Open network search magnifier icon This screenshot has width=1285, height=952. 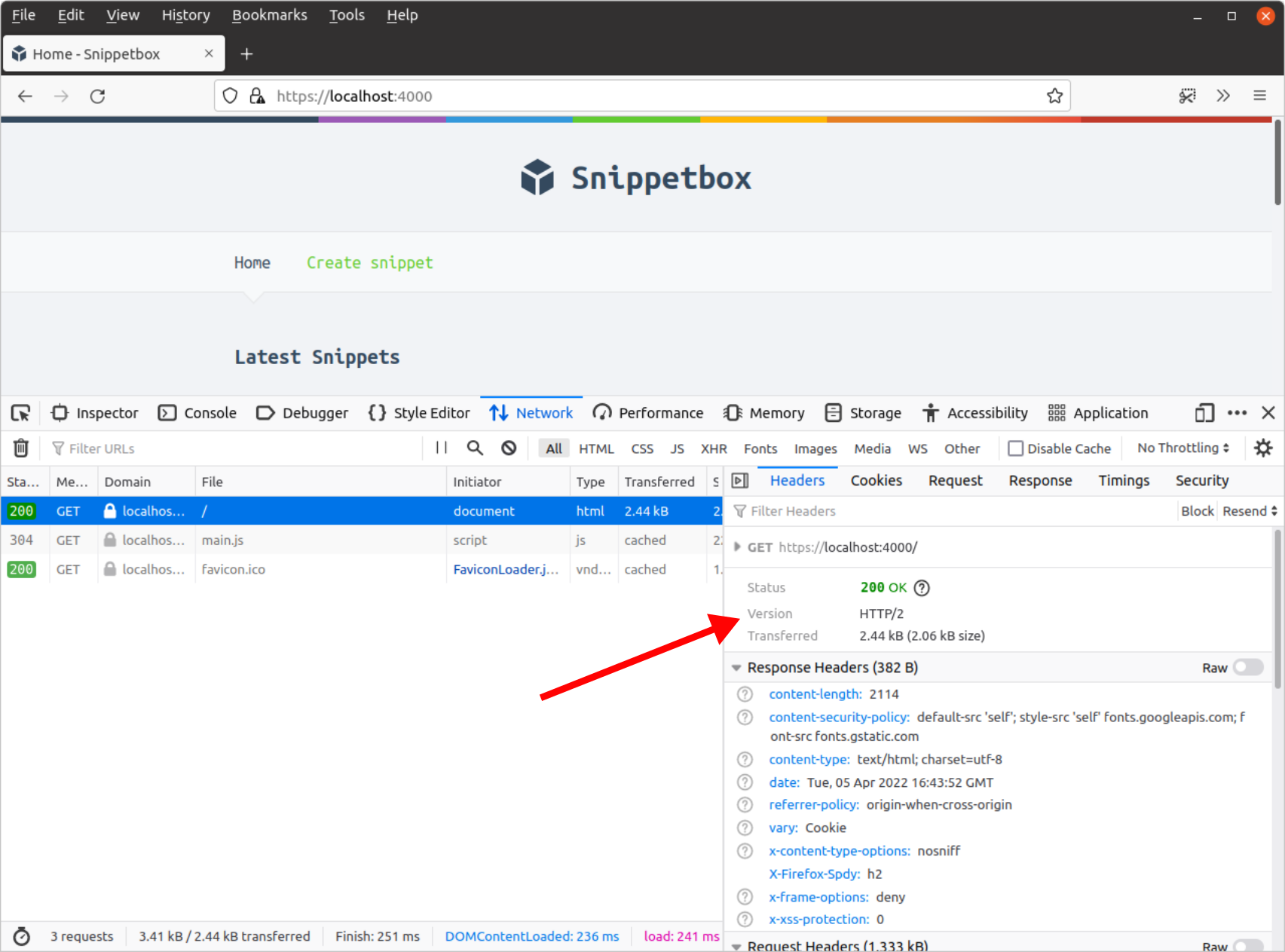click(475, 448)
